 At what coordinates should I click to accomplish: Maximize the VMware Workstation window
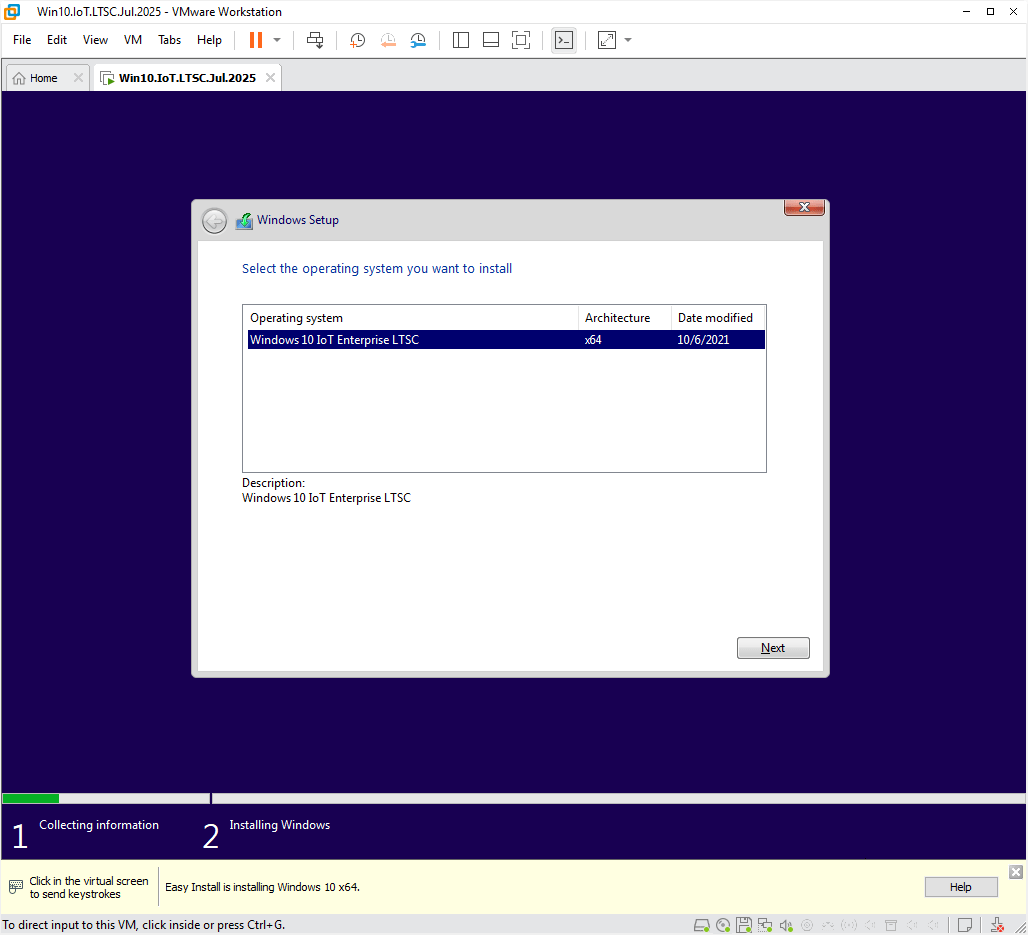[x=991, y=12]
